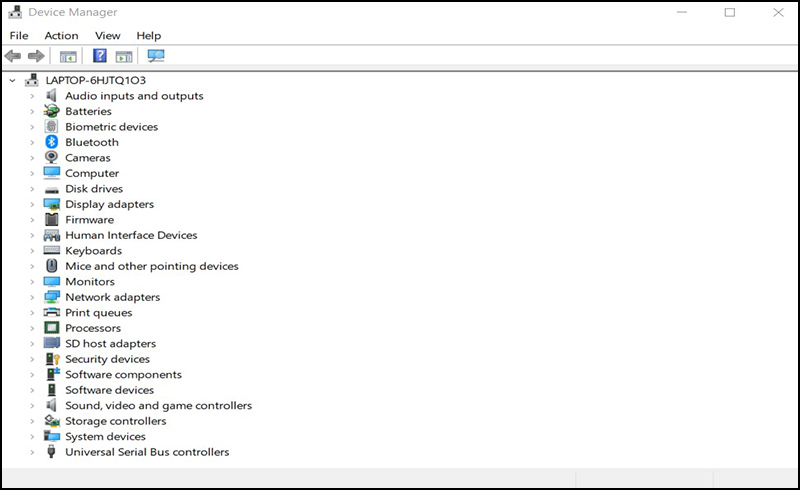Screen dimensions: 800x490
Task: Click the Scan for hardware changes monitor icon
Action: tap(156, 56)
